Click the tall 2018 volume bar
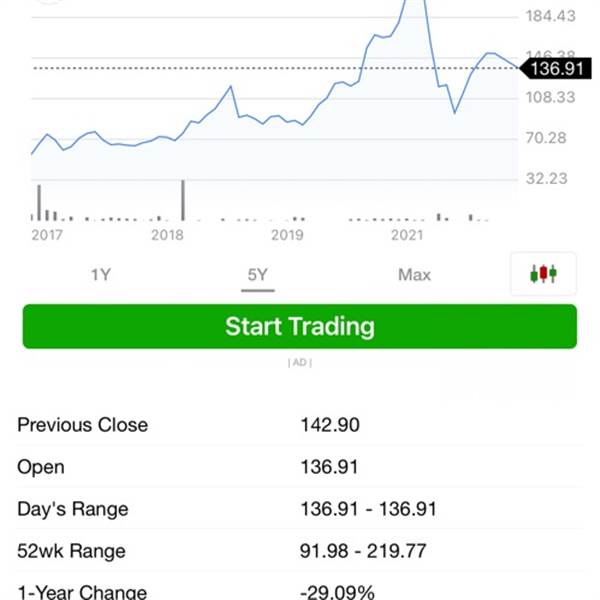Viewport: 600px width, 600px height. (x=183, y=200)
